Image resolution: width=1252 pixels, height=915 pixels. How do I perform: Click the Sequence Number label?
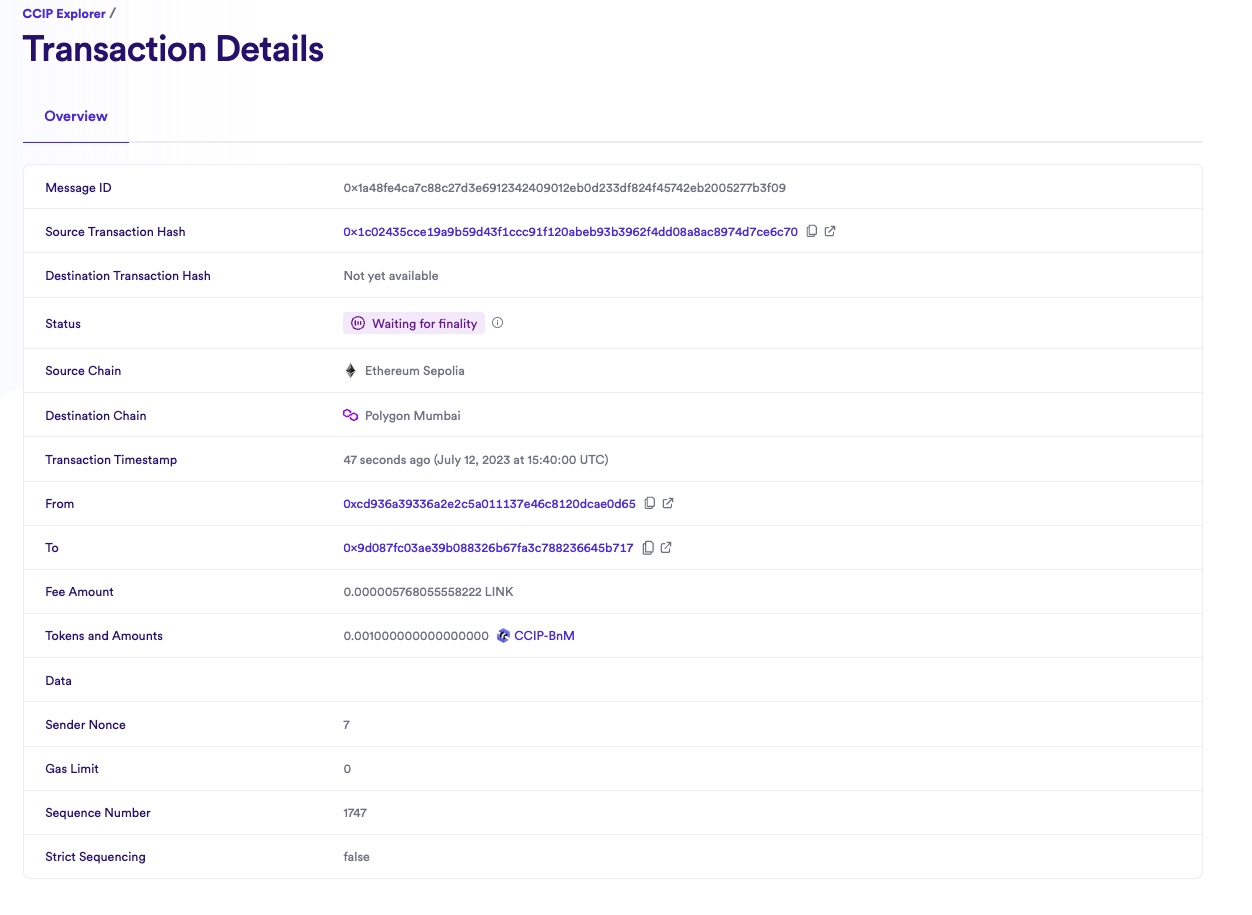pos(98,813)
